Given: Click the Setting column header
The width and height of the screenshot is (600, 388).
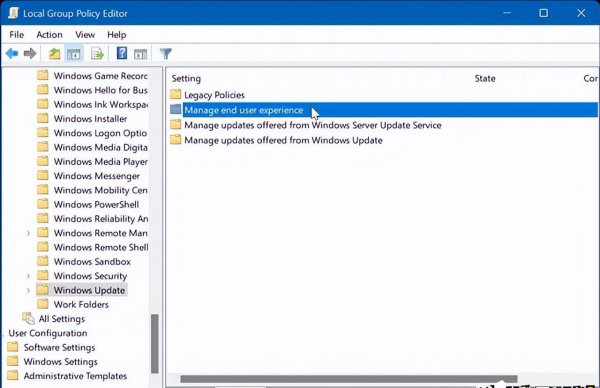Looking at the screenshot, I should [x=186, y=78].
